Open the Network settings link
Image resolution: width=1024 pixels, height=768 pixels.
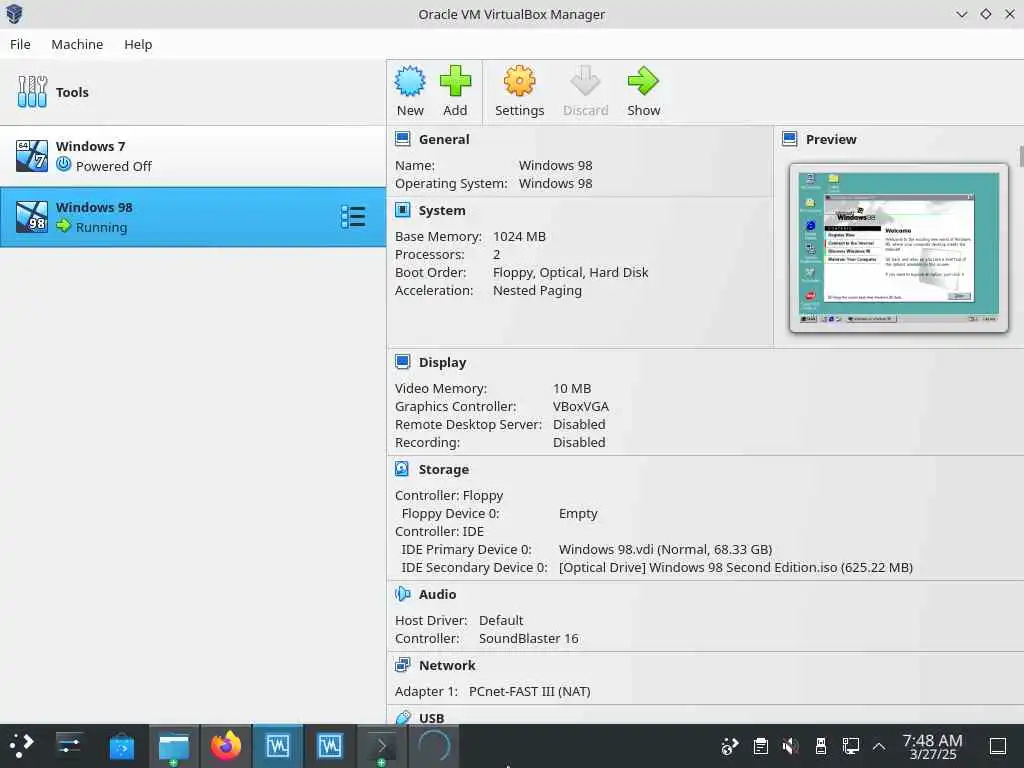click(447, 665)
